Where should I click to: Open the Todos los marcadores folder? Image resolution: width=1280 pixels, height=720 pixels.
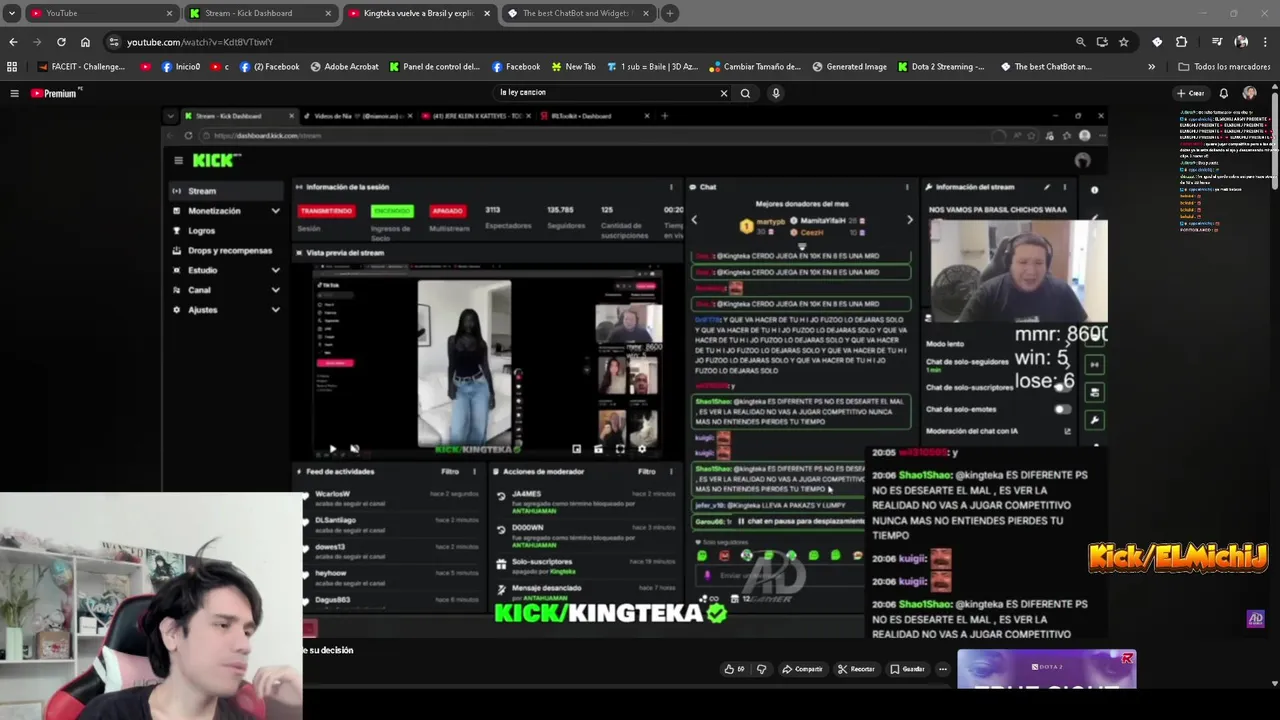point(1224,67)
